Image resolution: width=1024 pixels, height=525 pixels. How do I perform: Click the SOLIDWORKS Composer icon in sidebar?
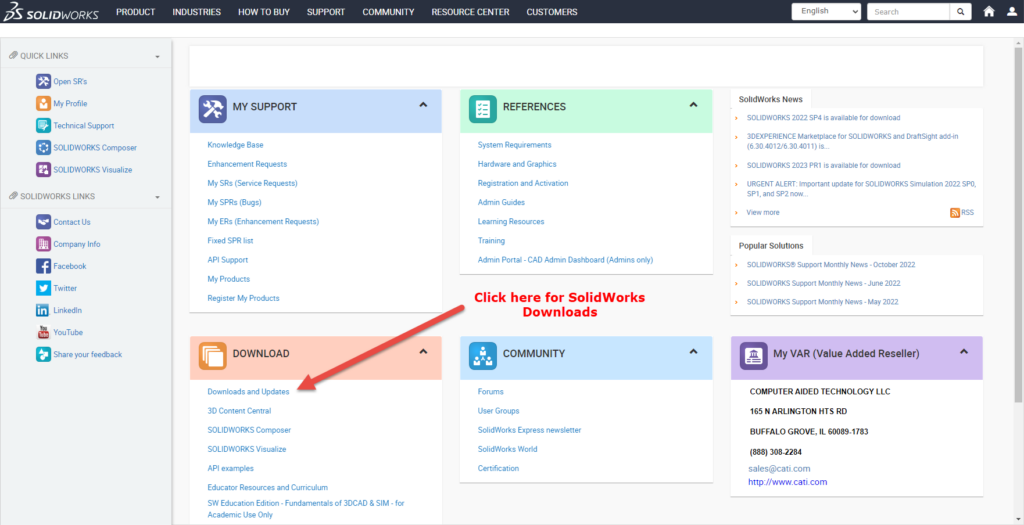[43, 147]
